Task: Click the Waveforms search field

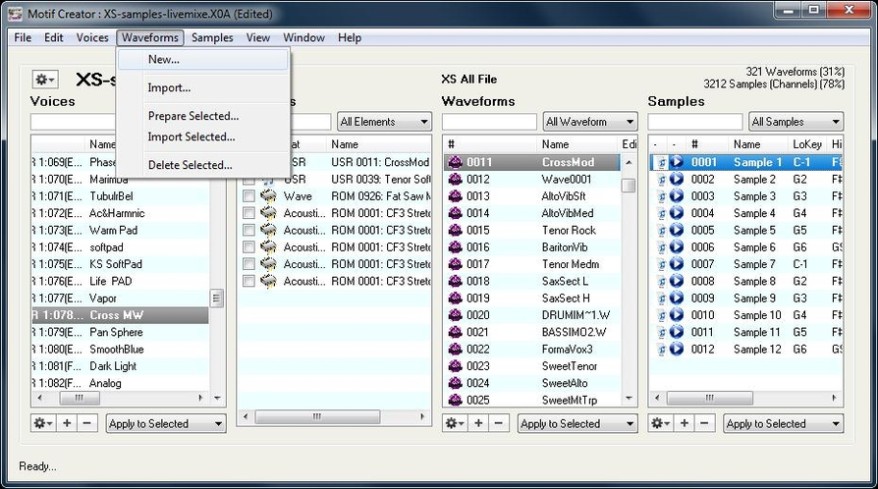Action: [x=489, y=122]
